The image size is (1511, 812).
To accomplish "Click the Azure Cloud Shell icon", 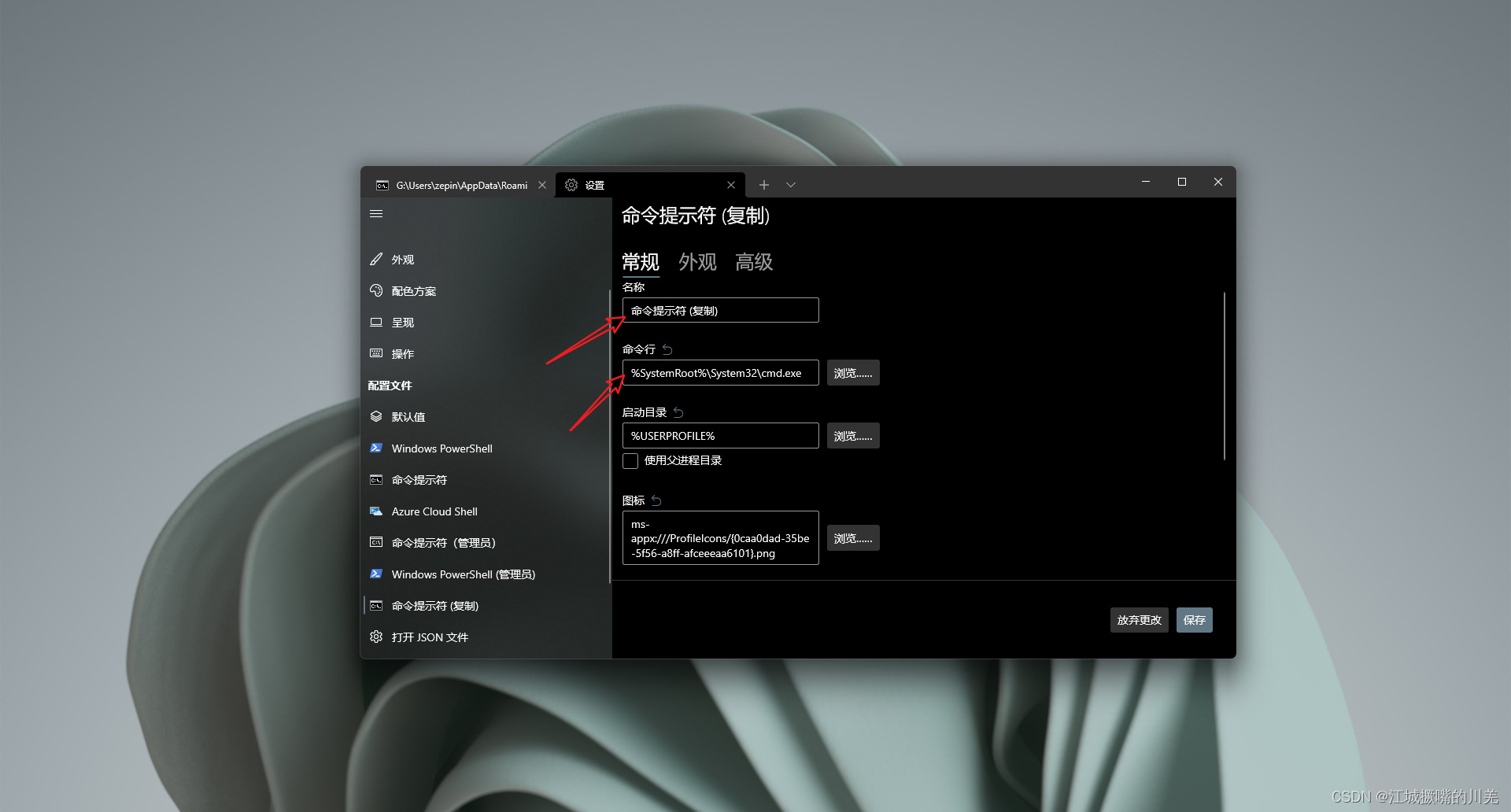I will [376, 511].
